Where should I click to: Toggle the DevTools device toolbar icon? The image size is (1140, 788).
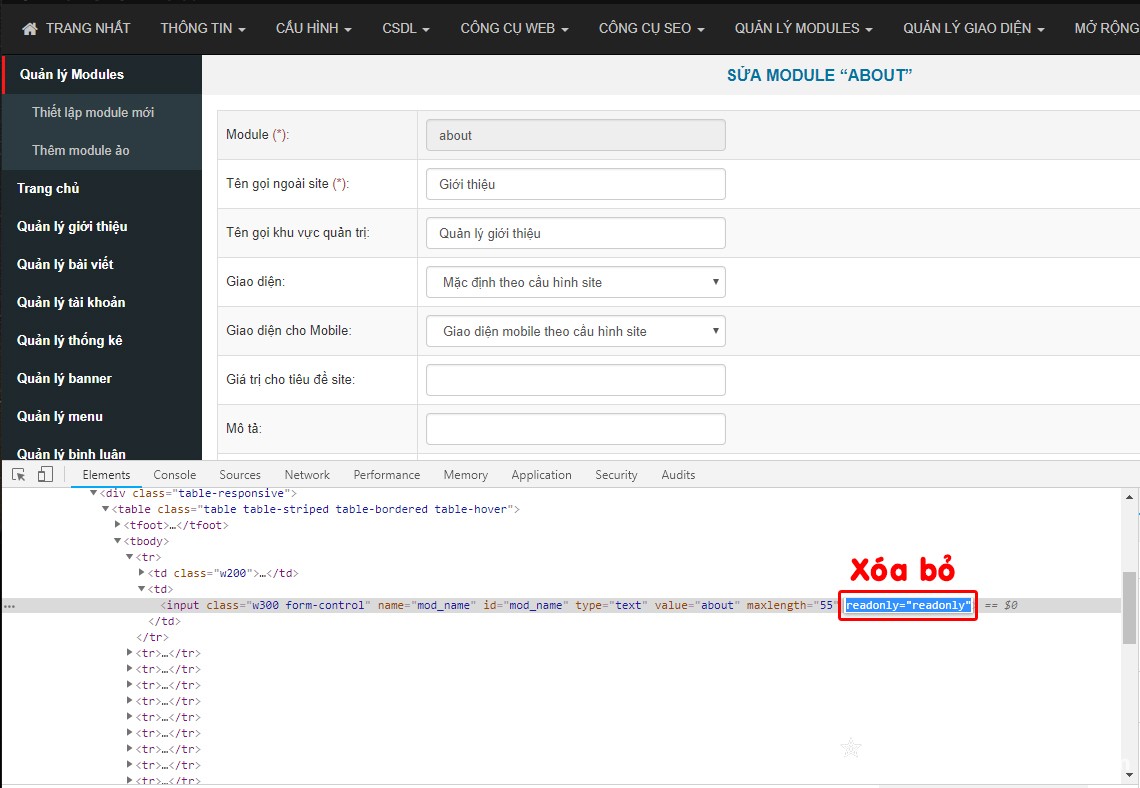pyautogui.click(x=45, y=475)
